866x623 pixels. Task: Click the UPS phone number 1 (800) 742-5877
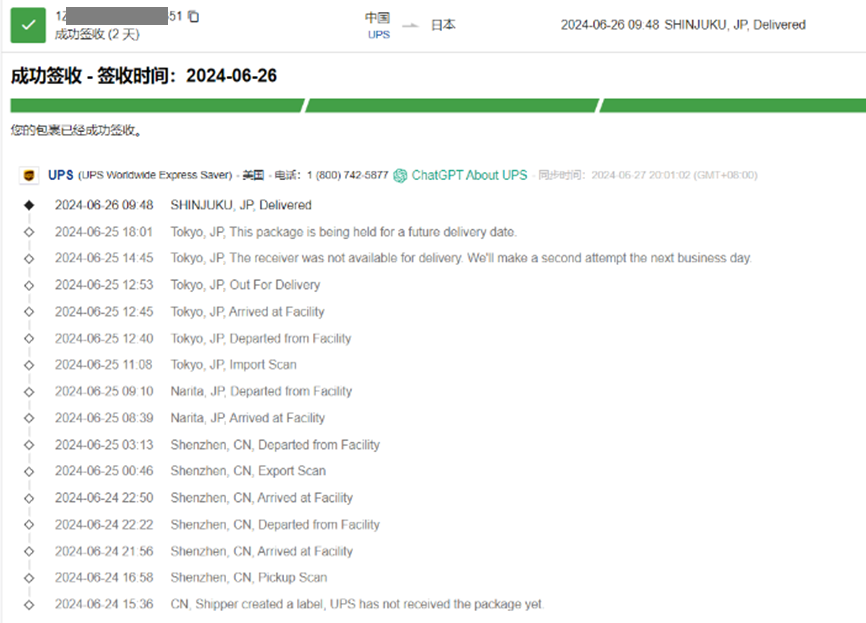[348, 175]
